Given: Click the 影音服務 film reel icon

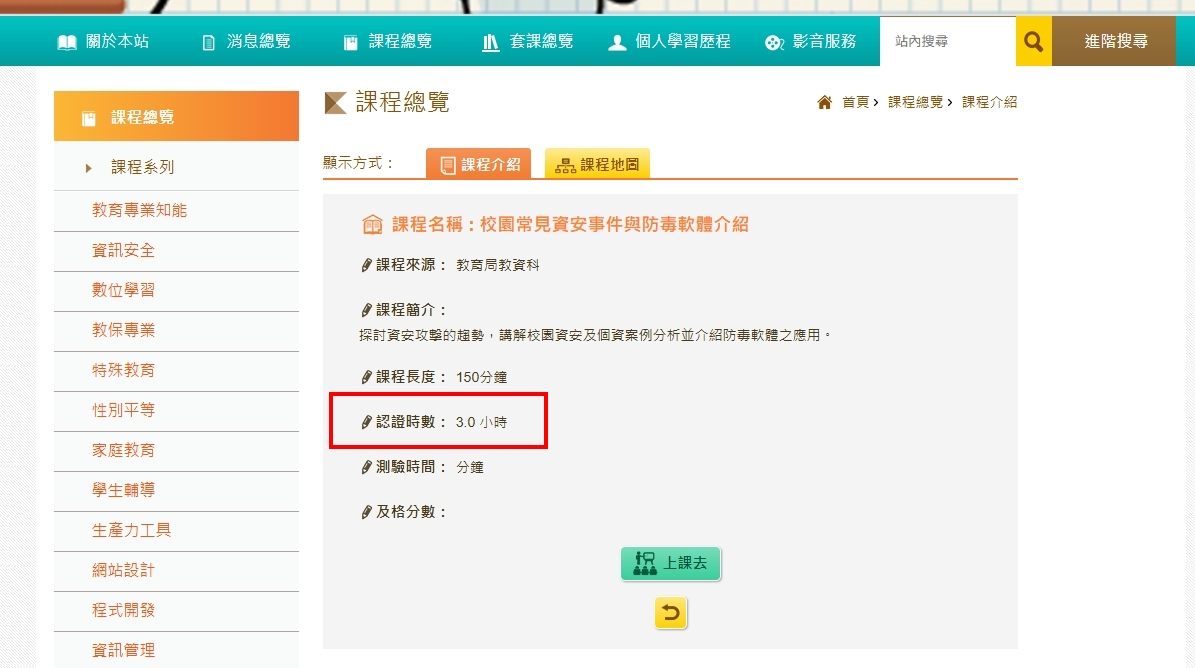Looking at the screenshot, I should 773,42.
